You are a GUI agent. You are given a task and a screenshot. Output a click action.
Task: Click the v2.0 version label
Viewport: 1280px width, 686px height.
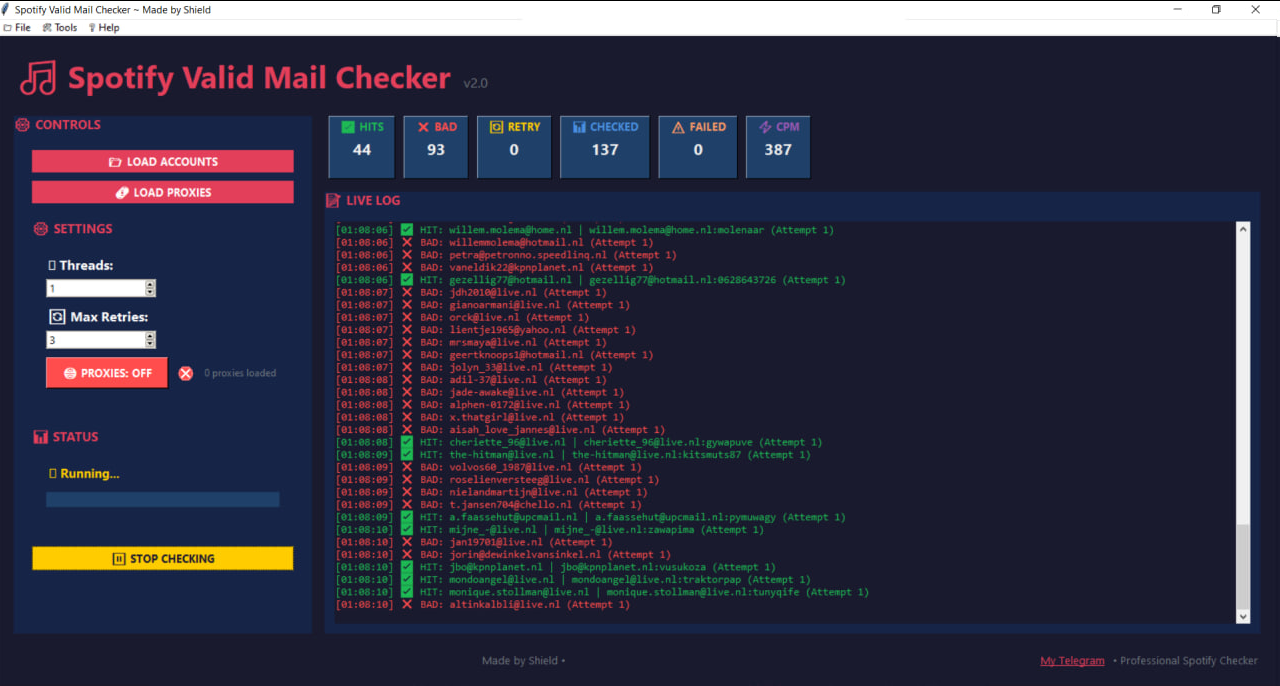[x=476, y=83]
